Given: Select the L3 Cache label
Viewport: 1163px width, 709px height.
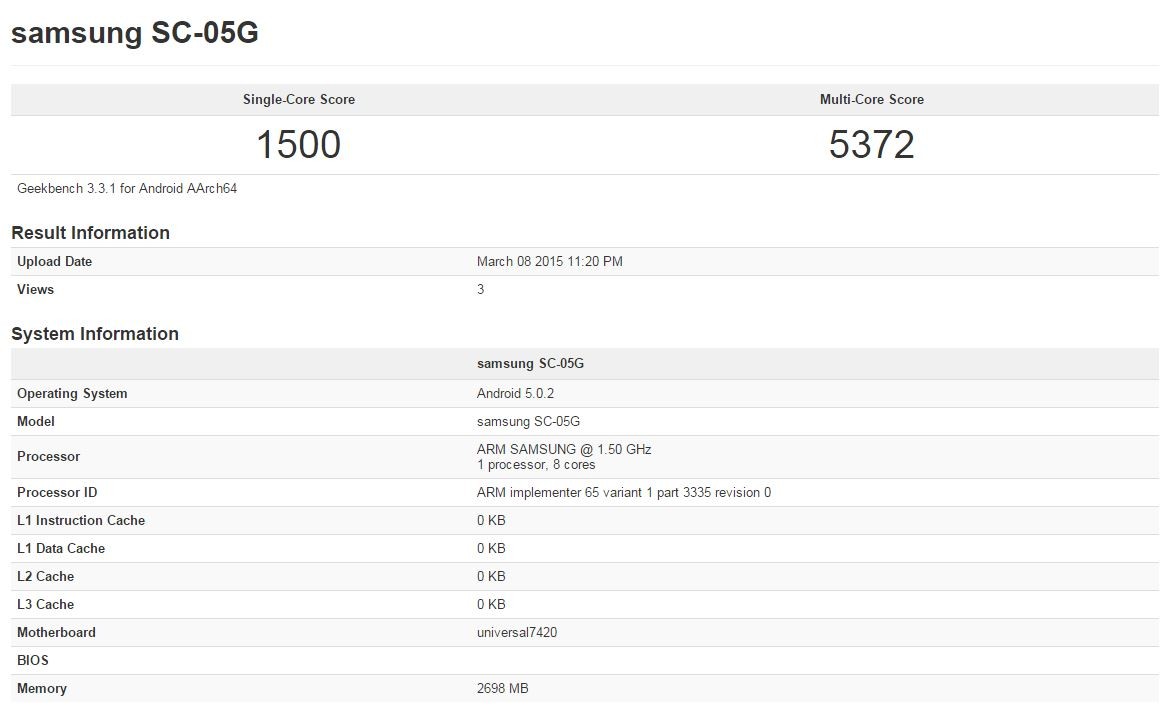Looking at the screenshot, I should point(45,604).
